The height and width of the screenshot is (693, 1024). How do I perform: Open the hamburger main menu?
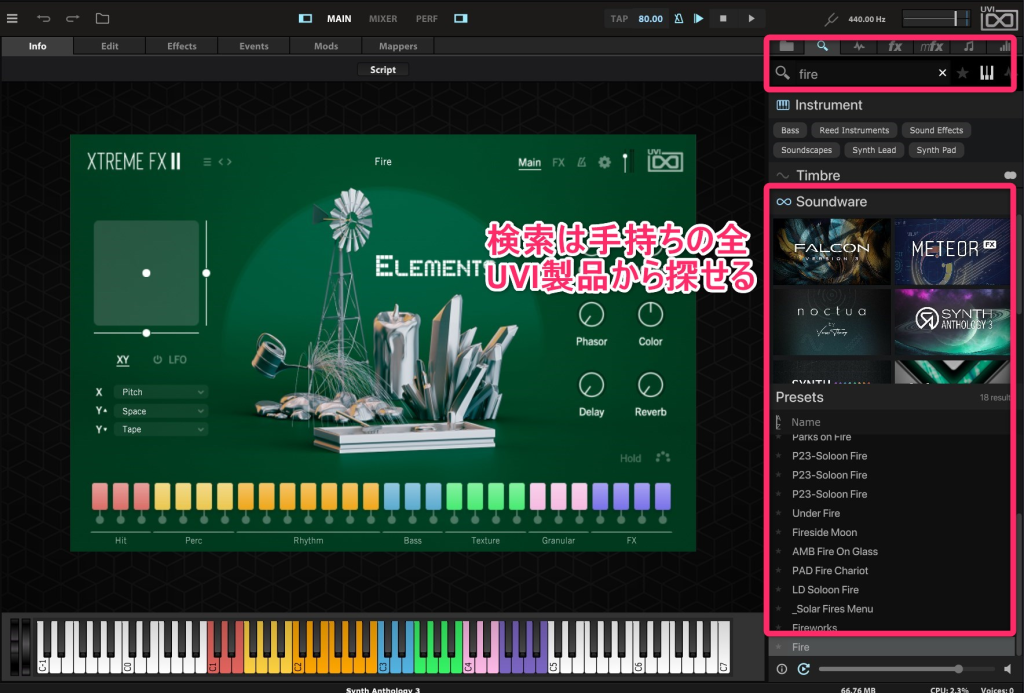[12, 18]
